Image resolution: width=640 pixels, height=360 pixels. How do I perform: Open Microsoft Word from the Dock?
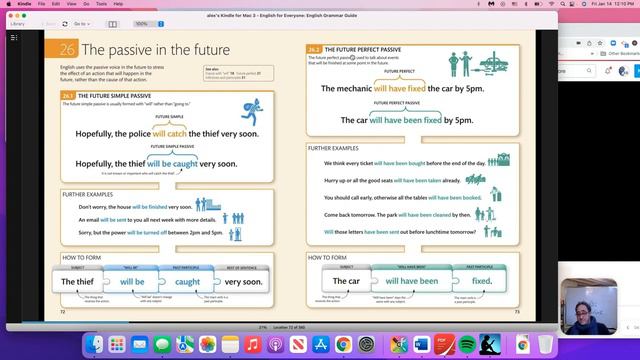coord(421,344)
